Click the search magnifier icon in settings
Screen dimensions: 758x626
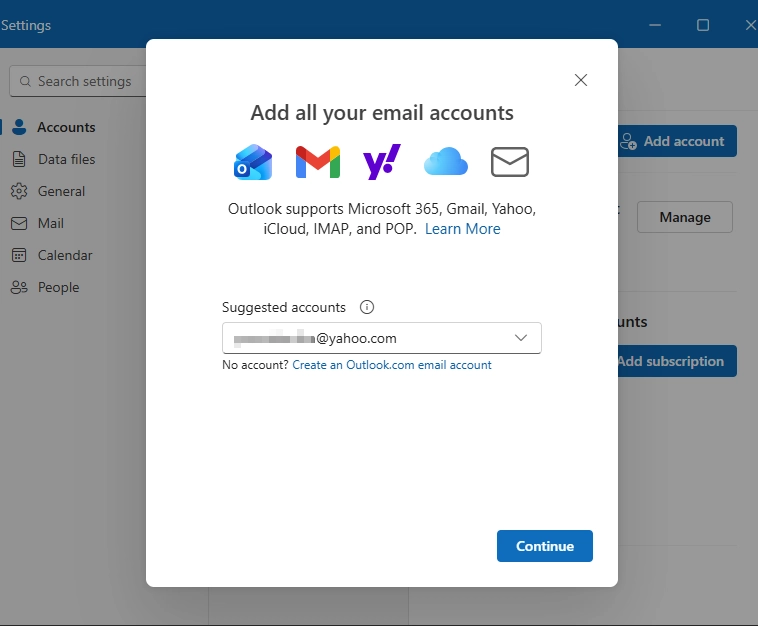pyautogui.click(x=25, y=81)
